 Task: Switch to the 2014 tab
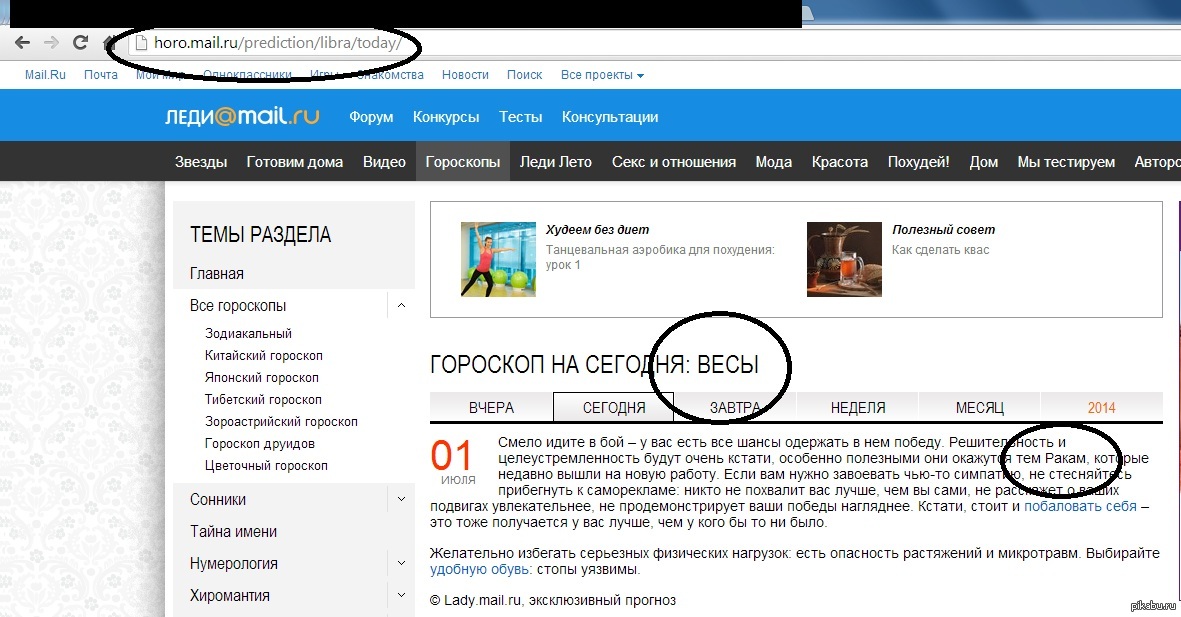pyautogui.click(x=1101, y=408)
